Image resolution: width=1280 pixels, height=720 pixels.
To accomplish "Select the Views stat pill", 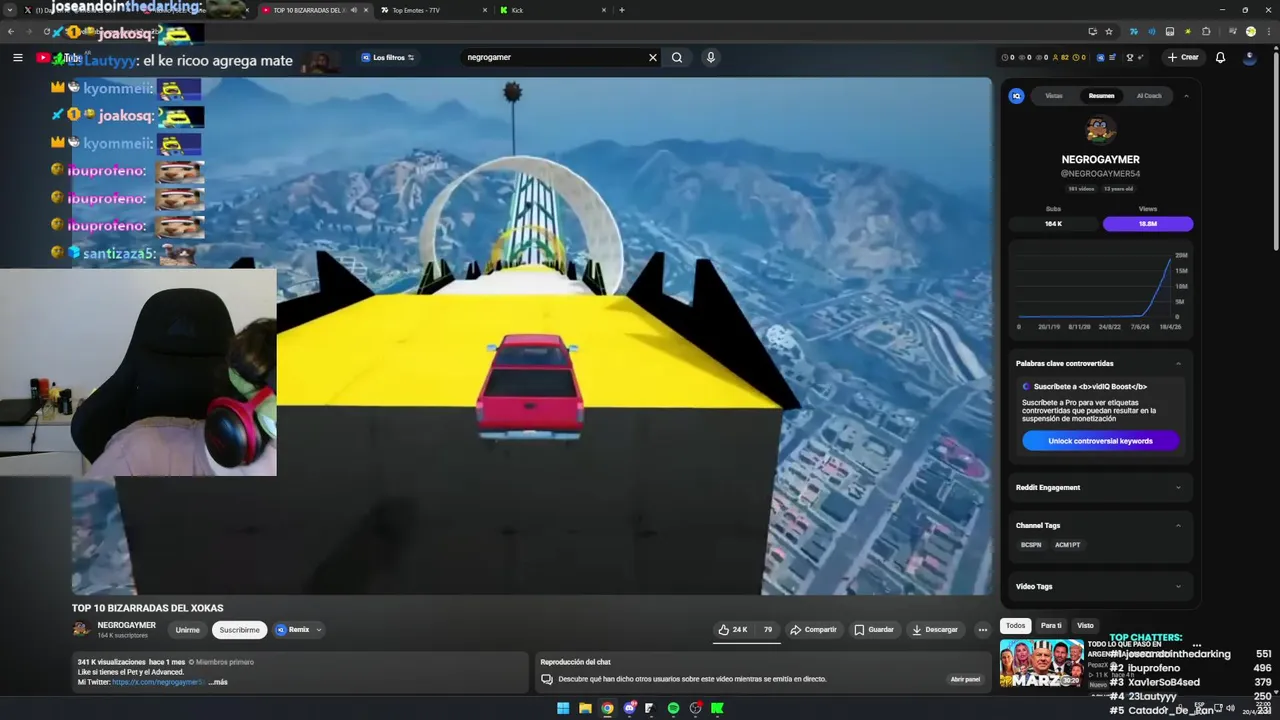I will pyautogui.click(x=1148, y=224).
